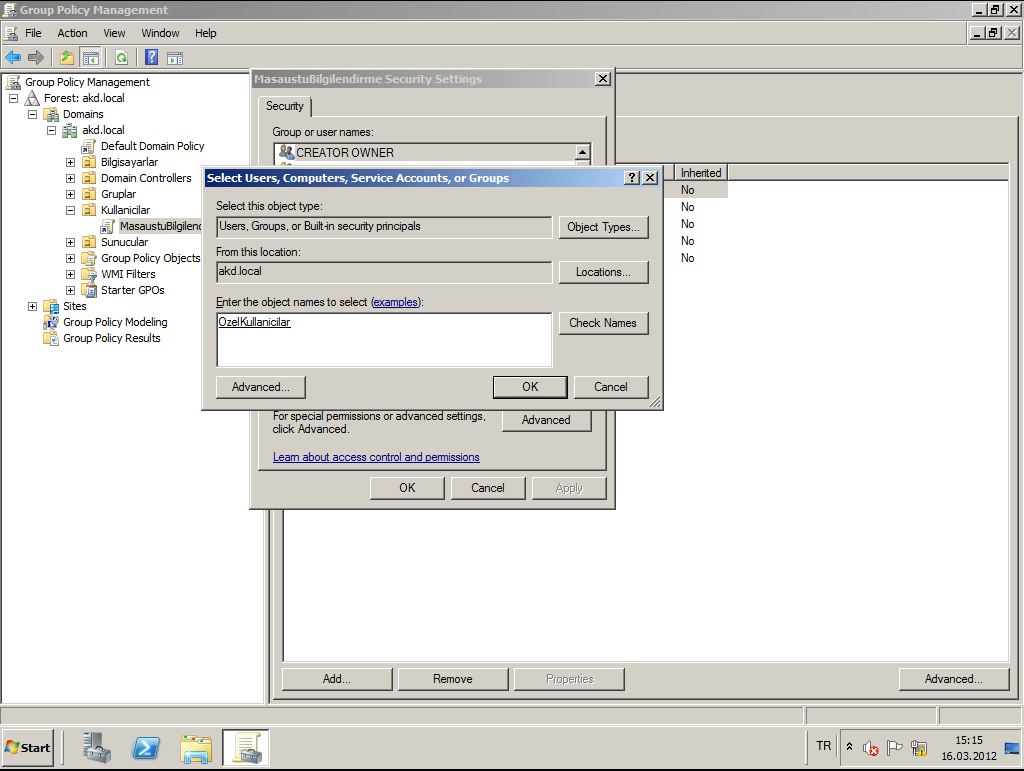Select the Security tab
This screenshot has height=771, width=1024.
[285, 106]
